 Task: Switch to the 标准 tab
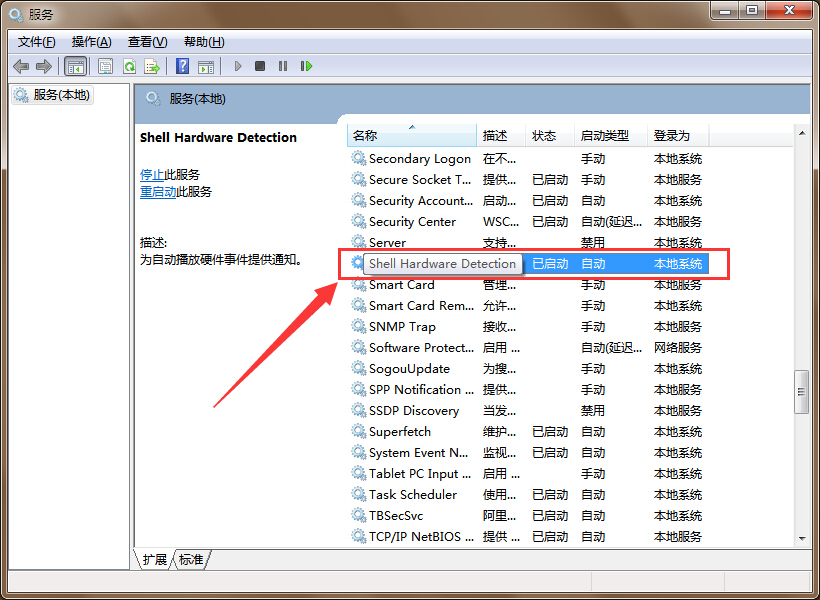pos(191,560)
